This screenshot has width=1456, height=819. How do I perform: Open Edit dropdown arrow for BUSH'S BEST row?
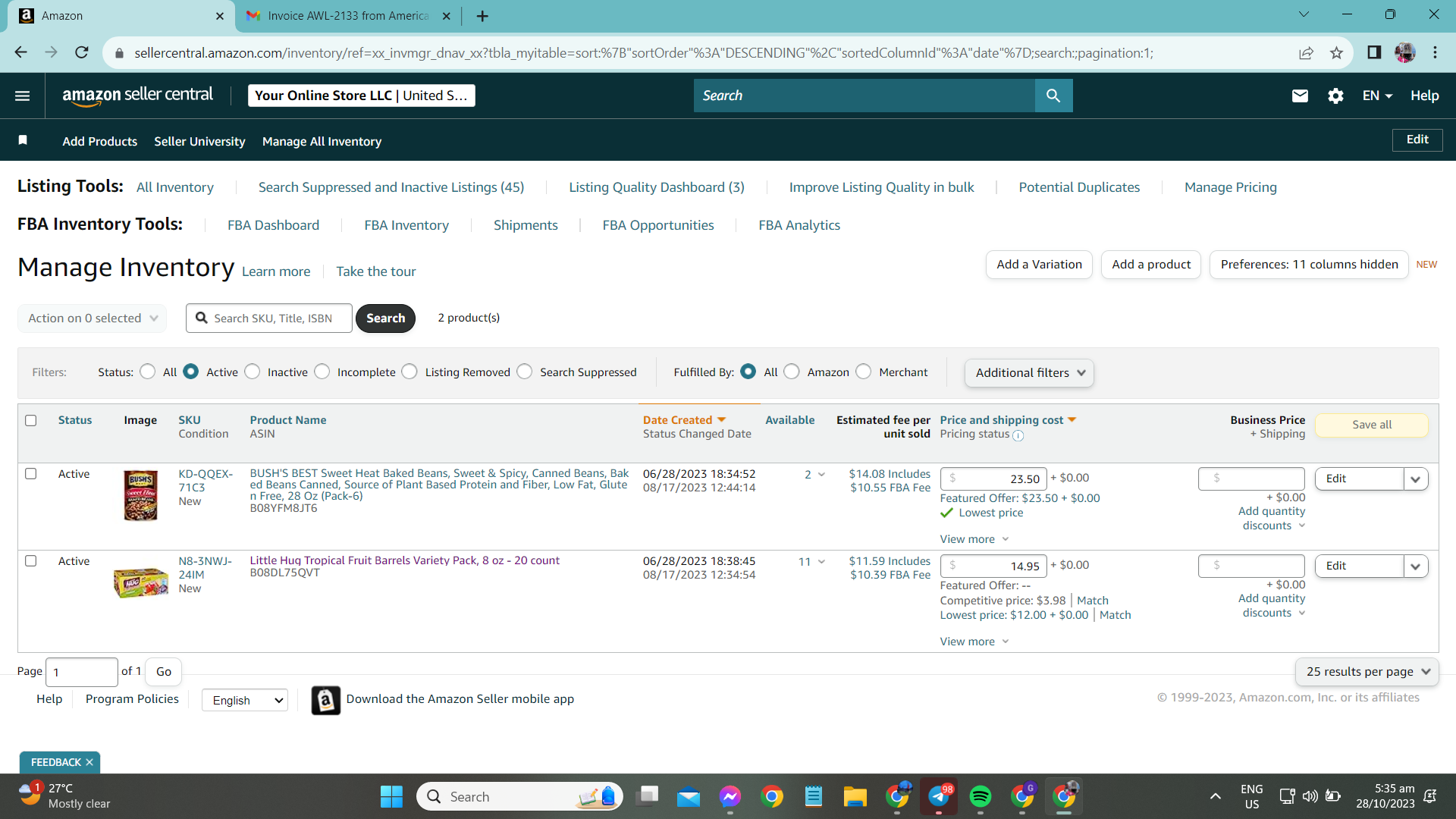1416,479
